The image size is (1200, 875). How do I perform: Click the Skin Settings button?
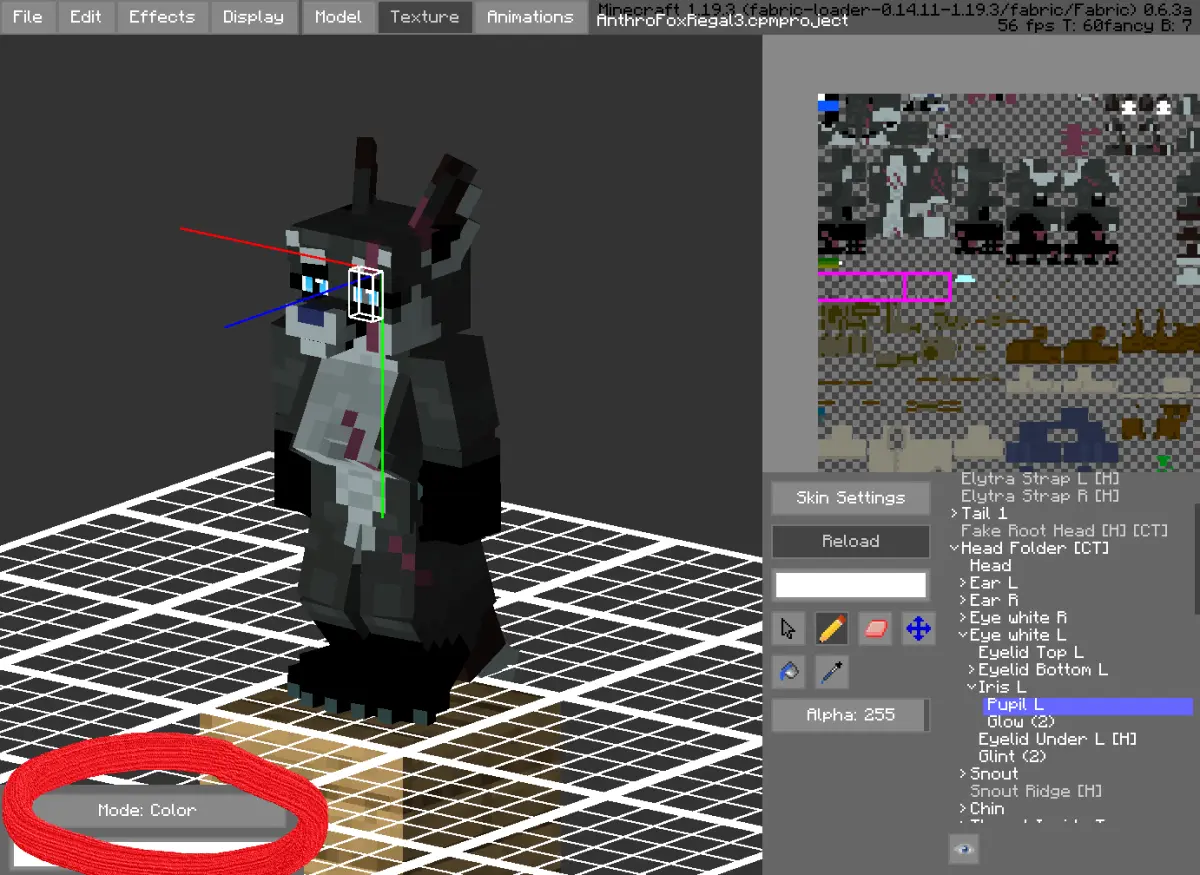tap(850, 498)
